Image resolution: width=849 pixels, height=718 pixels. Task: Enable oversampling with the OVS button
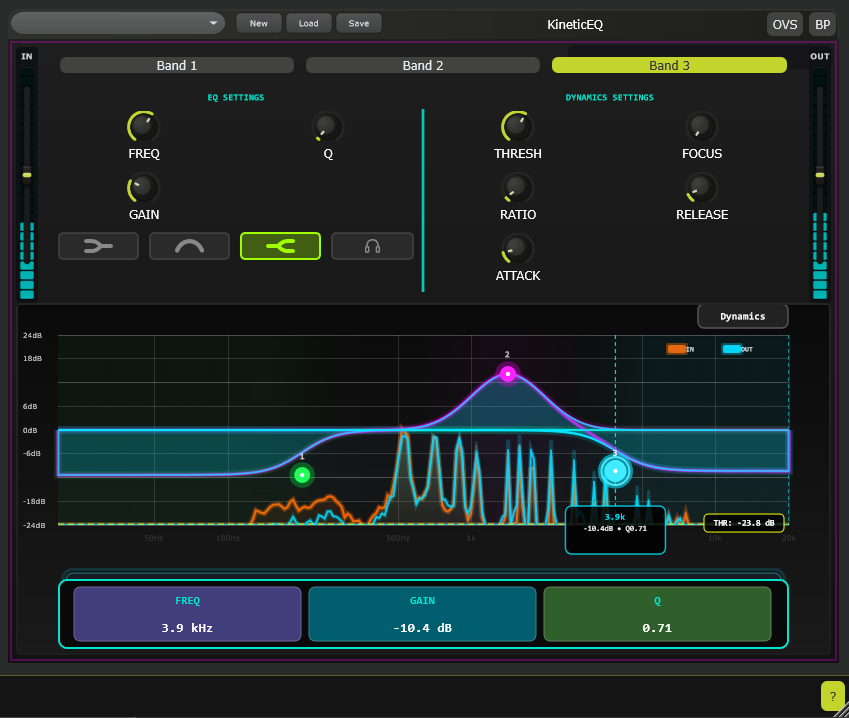coord(784,23)
